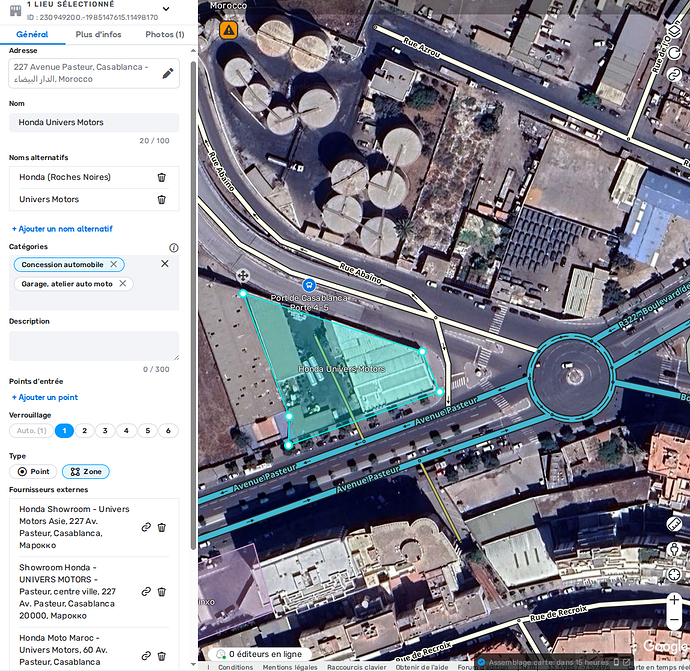
Task: Set lock level to 5
Action: click(x=147, y=431)
